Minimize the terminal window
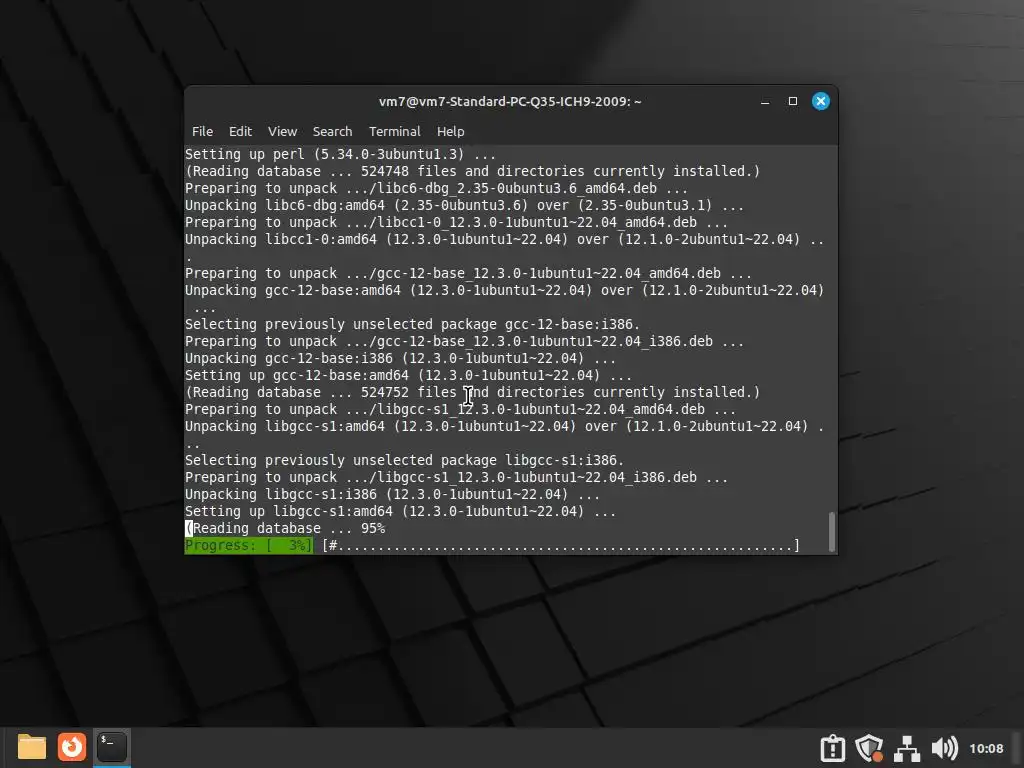1024x768 pixels. coord(765,101)
